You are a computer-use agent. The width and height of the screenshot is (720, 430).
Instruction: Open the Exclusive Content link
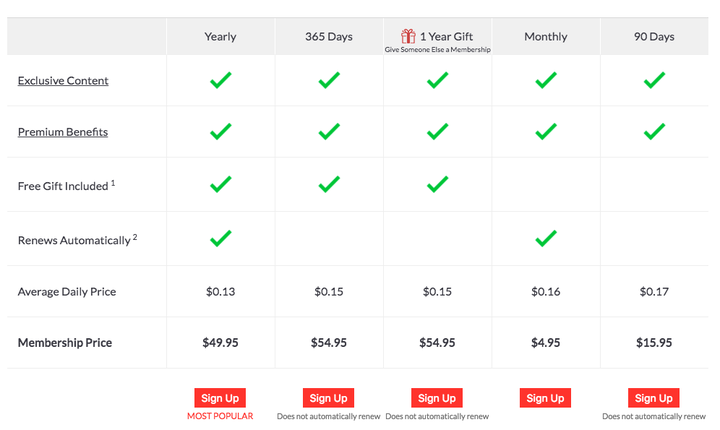coord(63,80)
